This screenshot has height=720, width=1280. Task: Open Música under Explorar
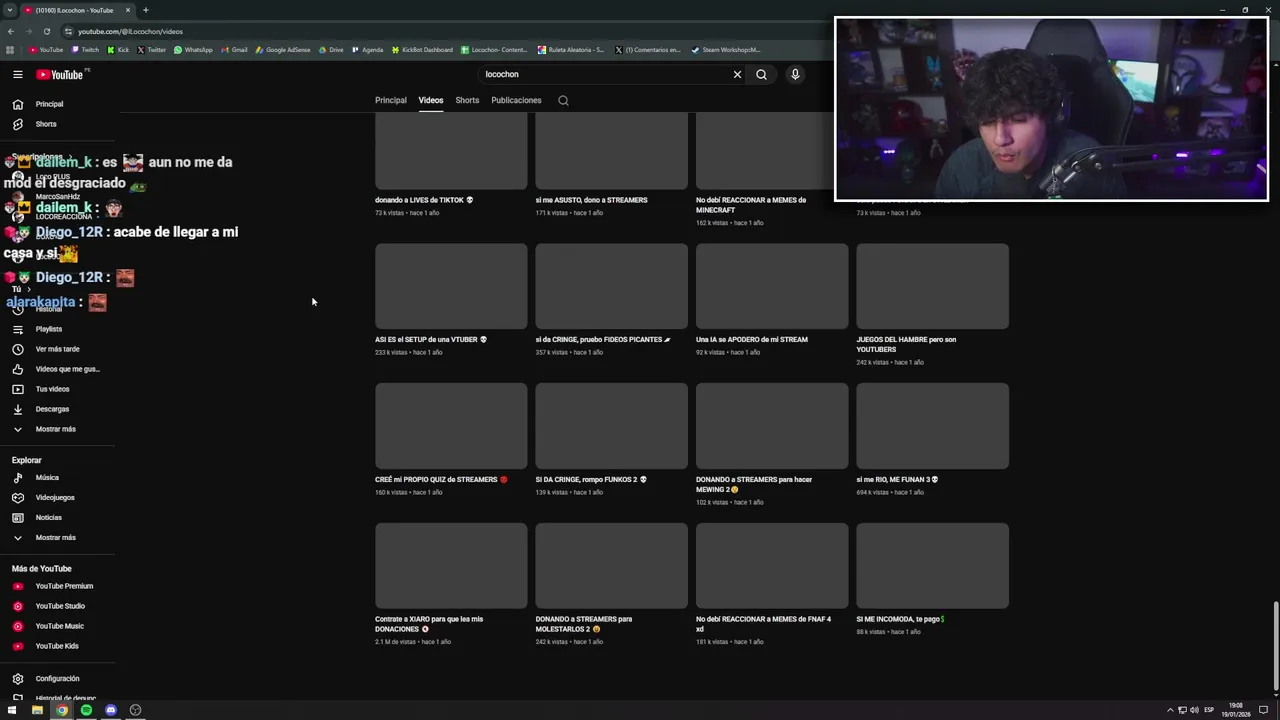tap(47, 478)
